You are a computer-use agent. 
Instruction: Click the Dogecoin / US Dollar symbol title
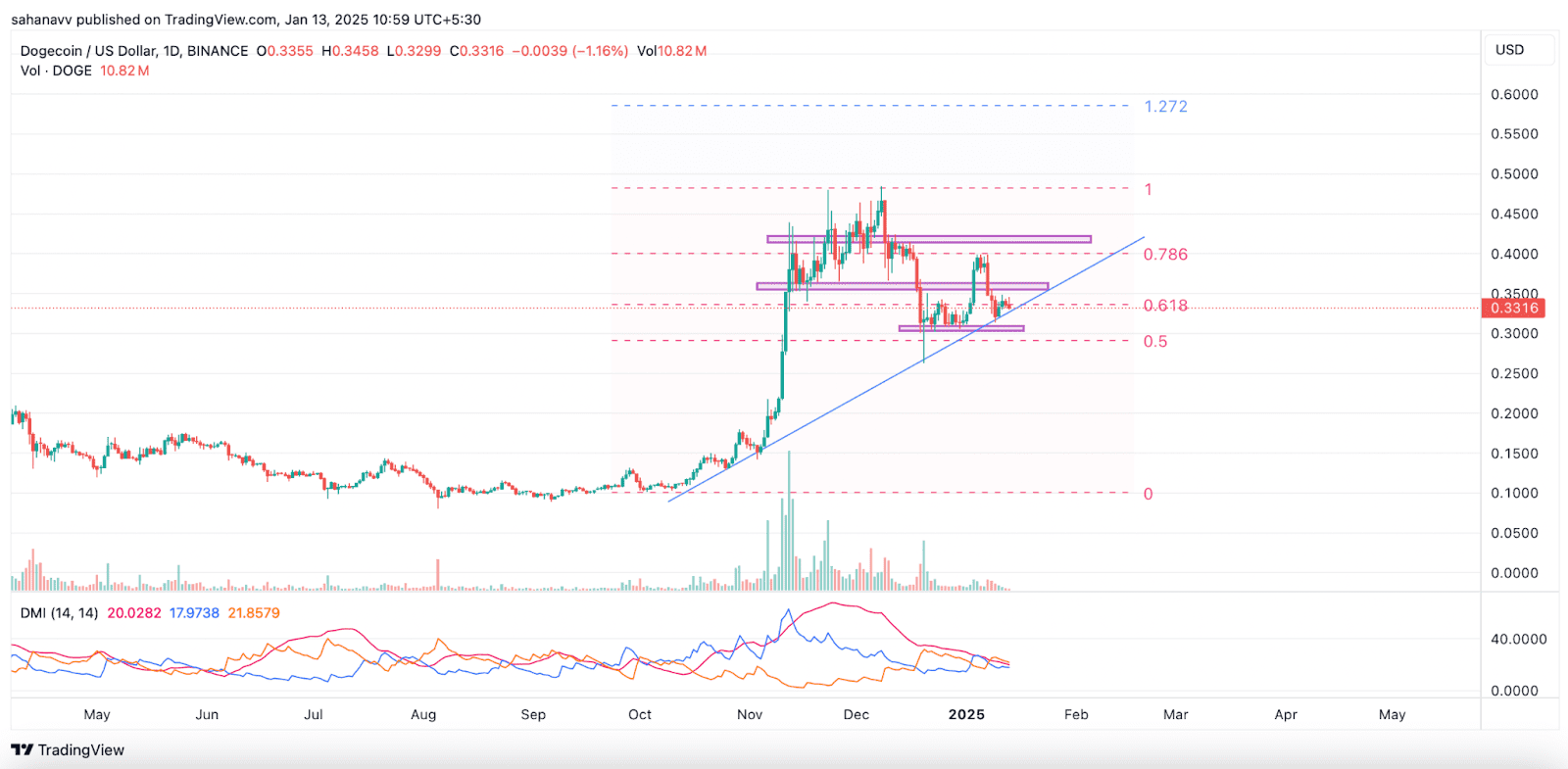pyautogui.click(x=134, y=51)
